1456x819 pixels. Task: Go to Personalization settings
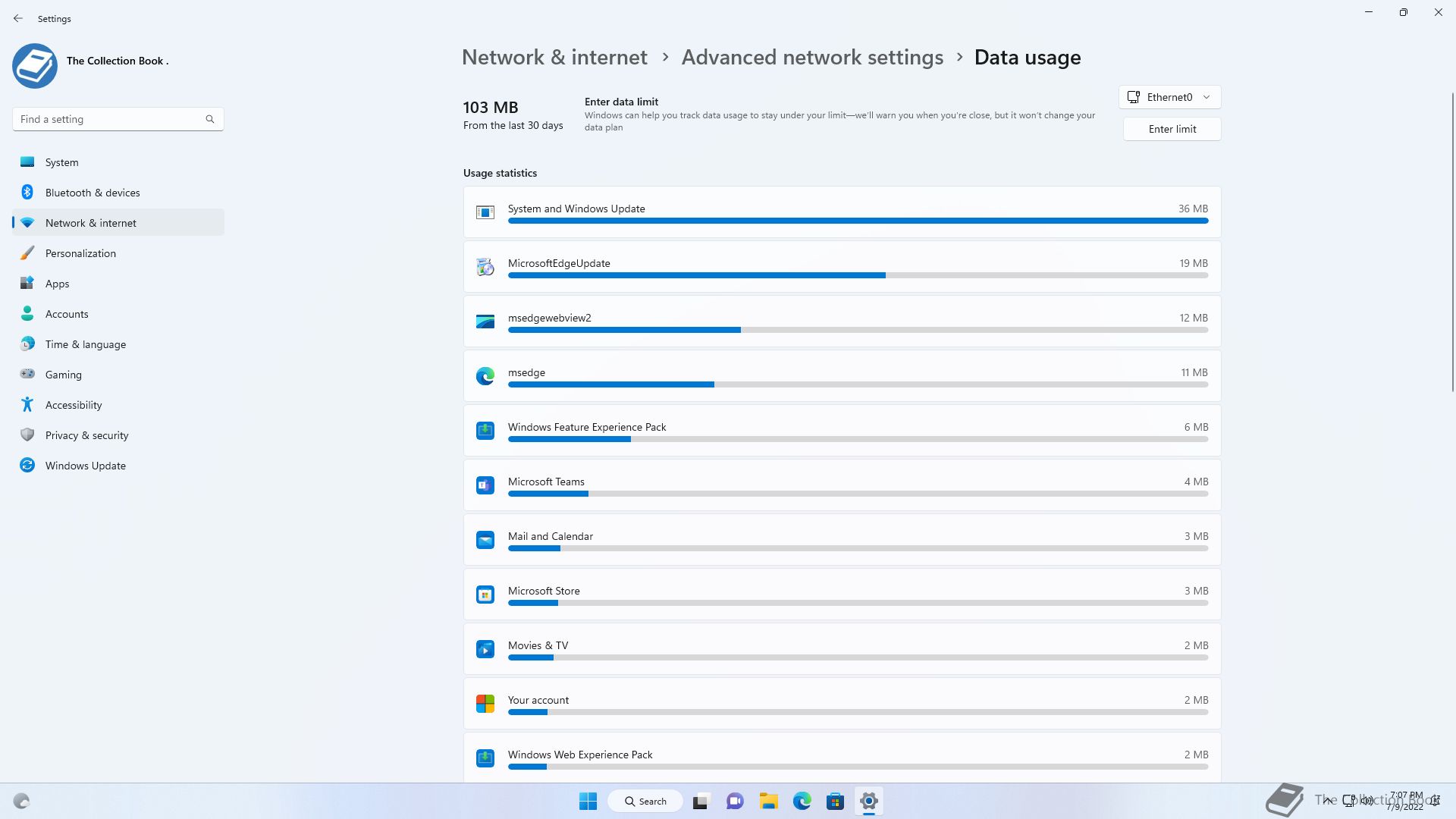click(118, 253)
